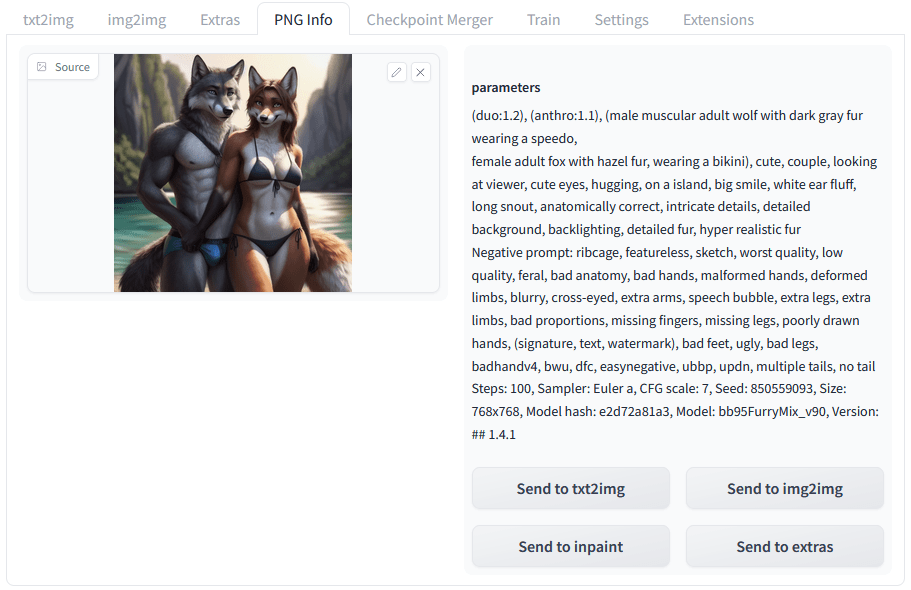Edit the source image with pencil icon

(397, 72)
